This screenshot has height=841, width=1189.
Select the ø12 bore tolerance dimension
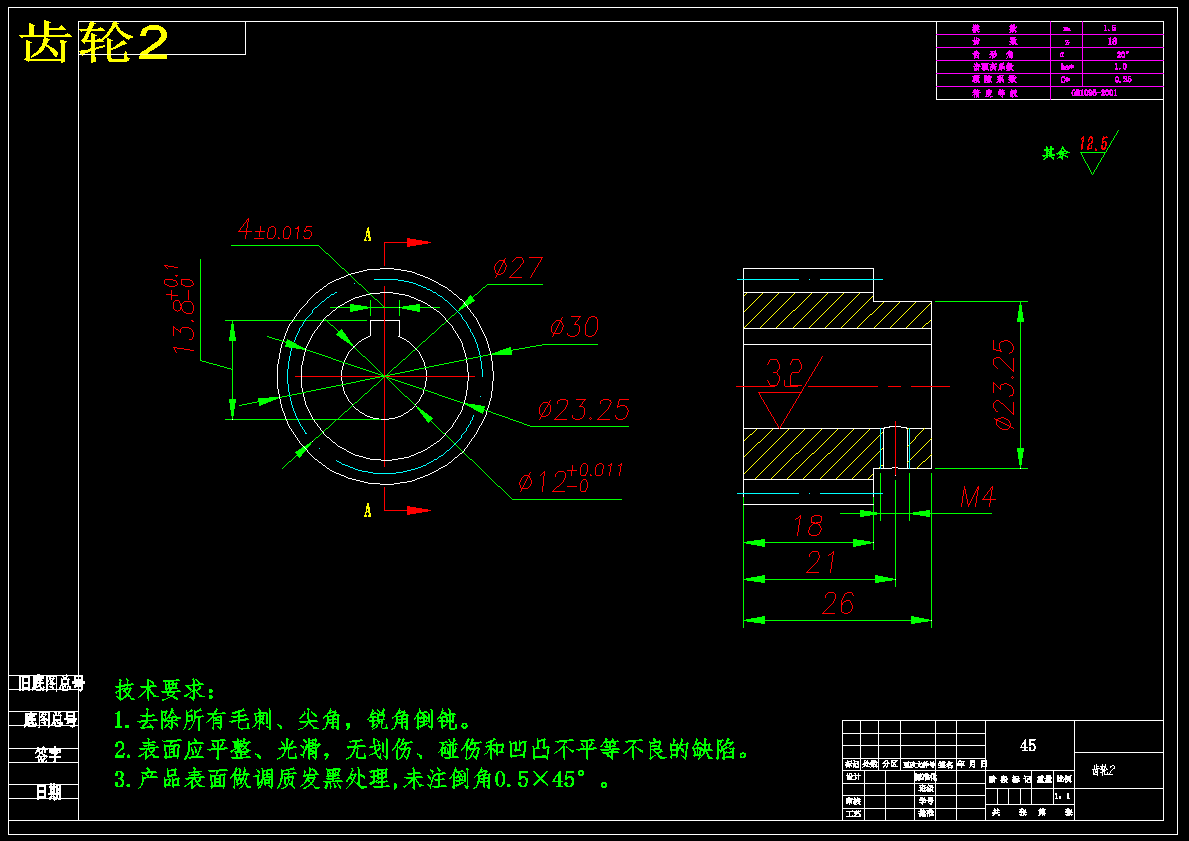570,479
